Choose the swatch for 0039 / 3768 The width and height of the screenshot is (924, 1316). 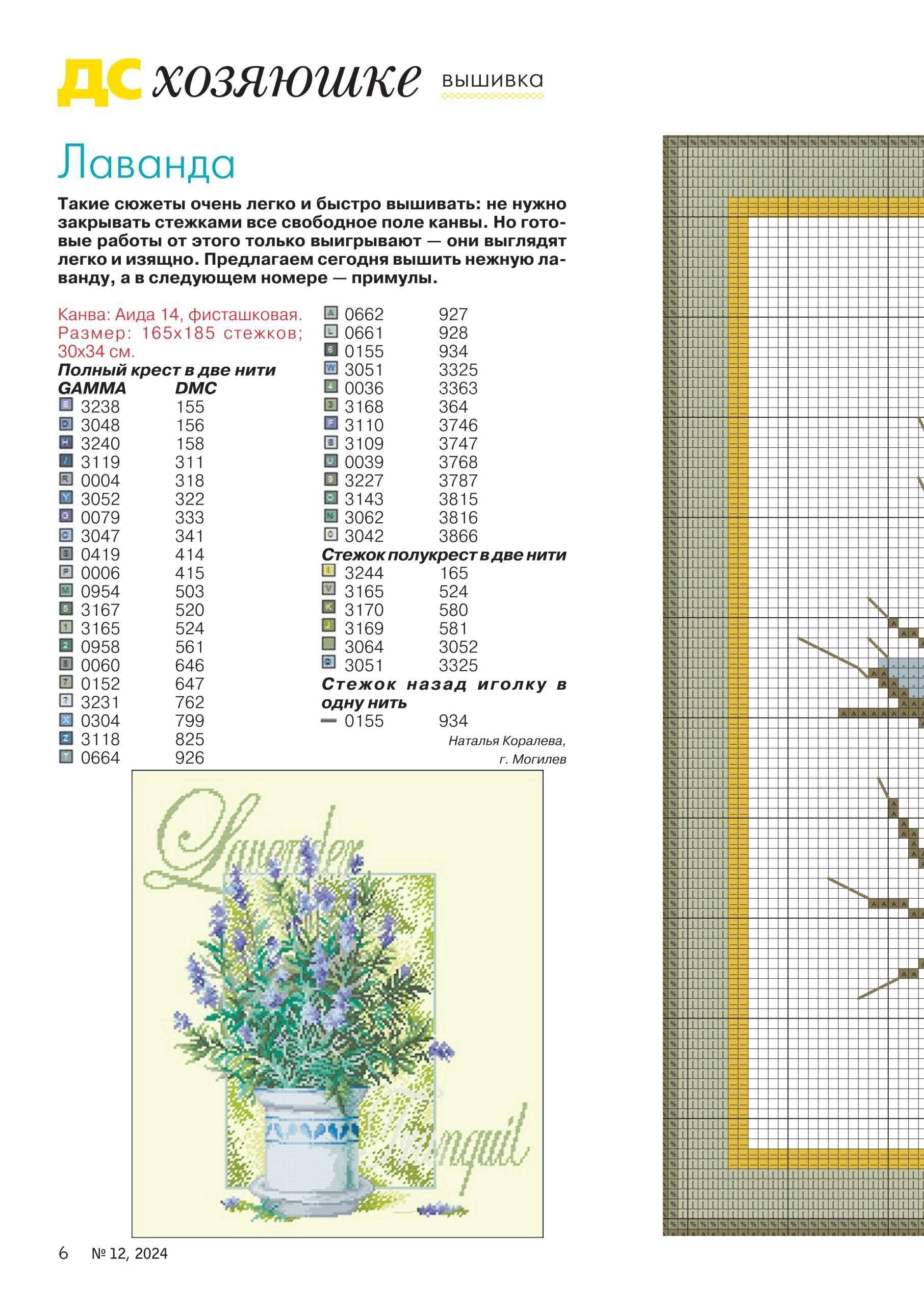[331, 460]
